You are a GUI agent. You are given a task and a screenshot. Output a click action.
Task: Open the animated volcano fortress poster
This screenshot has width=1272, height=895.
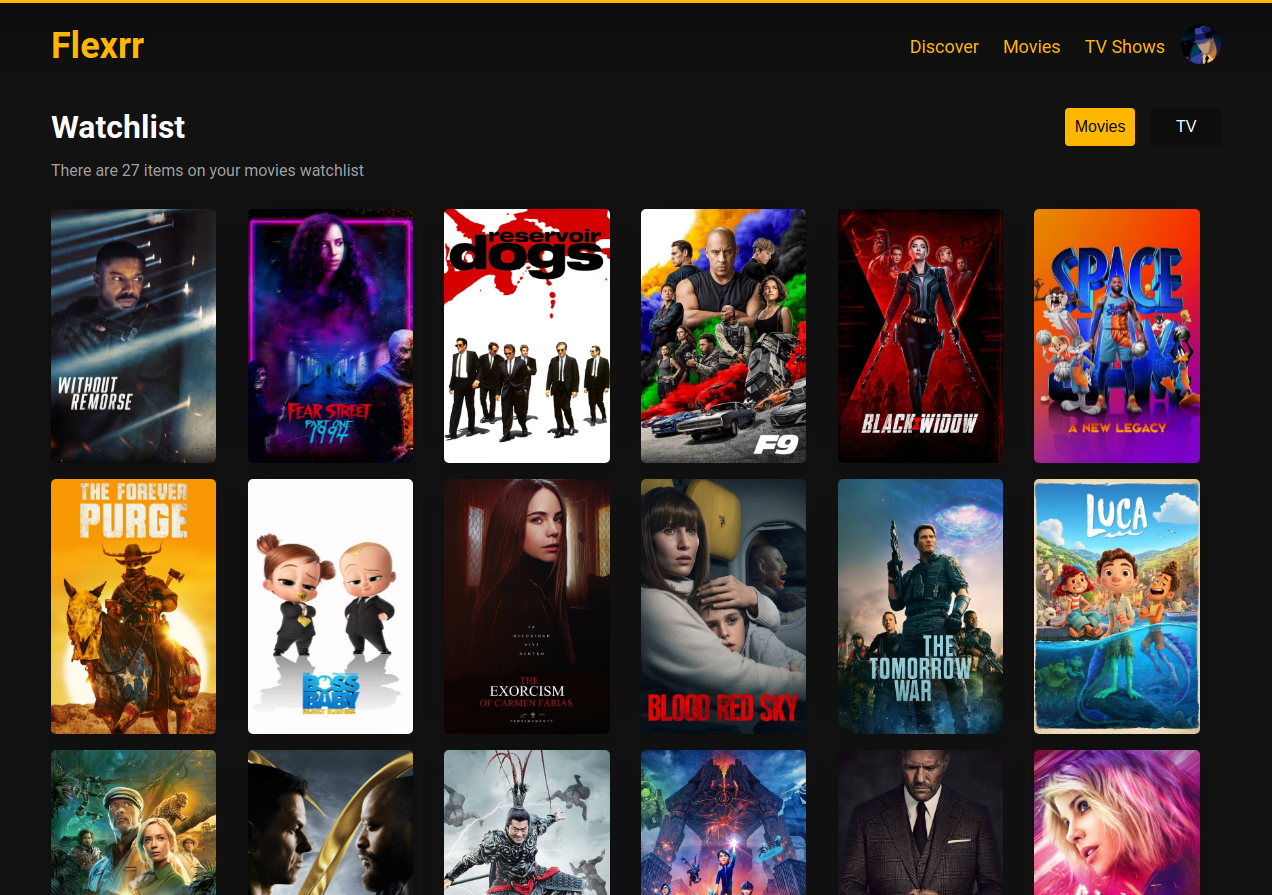coord(723,822)
